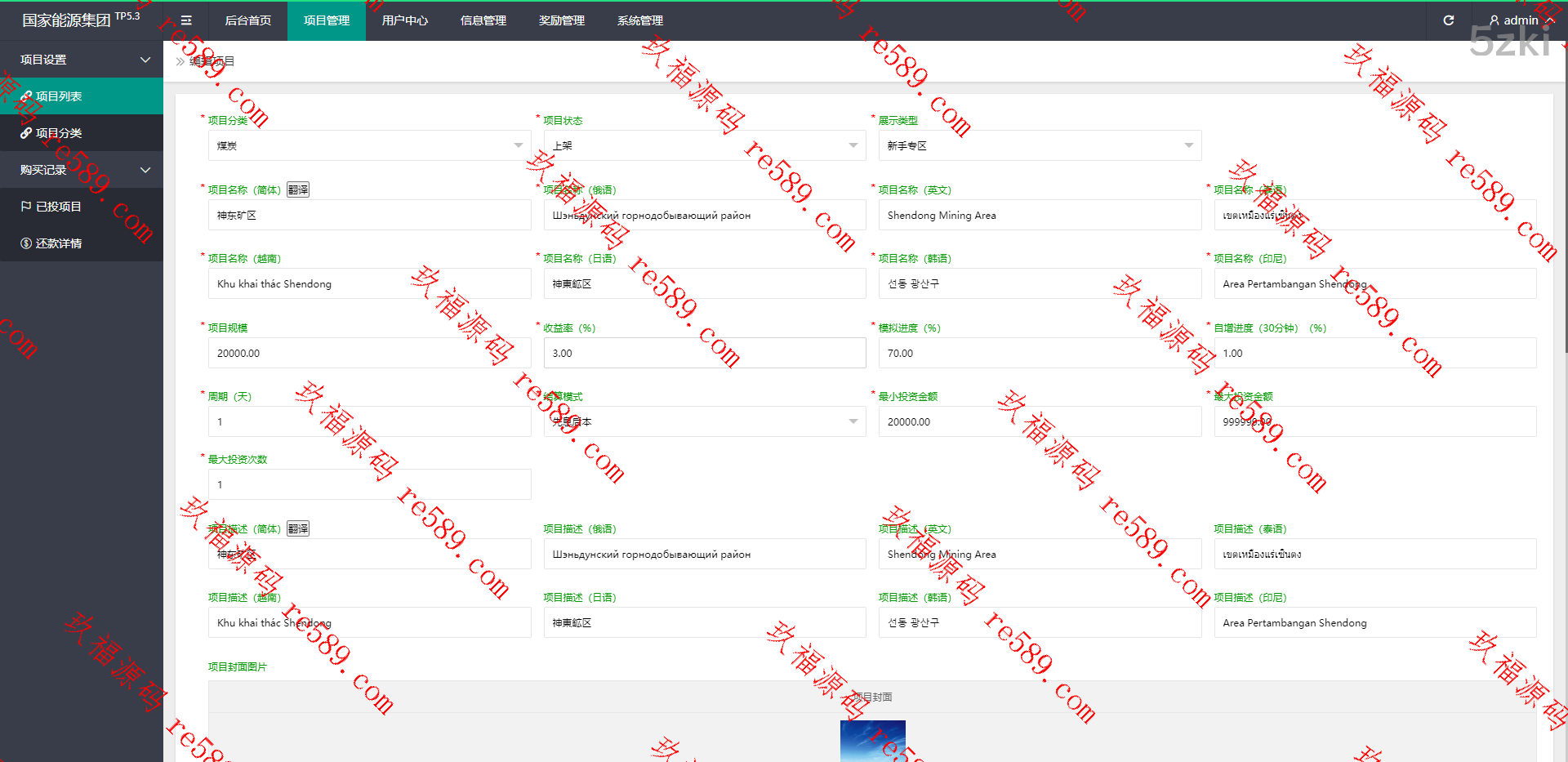Viewport: 1568px width, 762px height.
Task: Focus the 项目描述 (印尼) input field
Action: pos(1375,622)
